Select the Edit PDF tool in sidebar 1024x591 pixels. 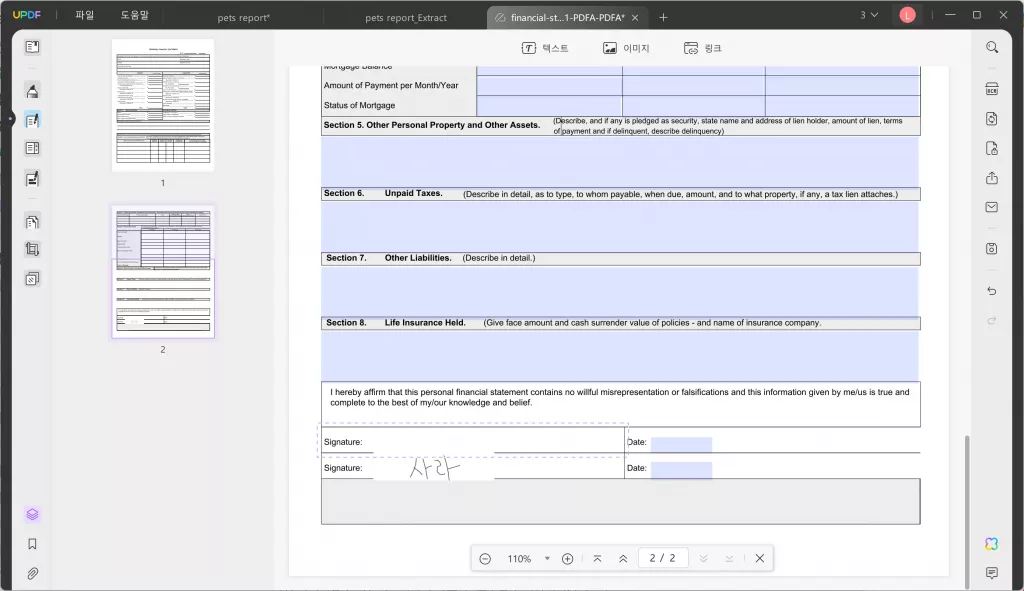32,120
